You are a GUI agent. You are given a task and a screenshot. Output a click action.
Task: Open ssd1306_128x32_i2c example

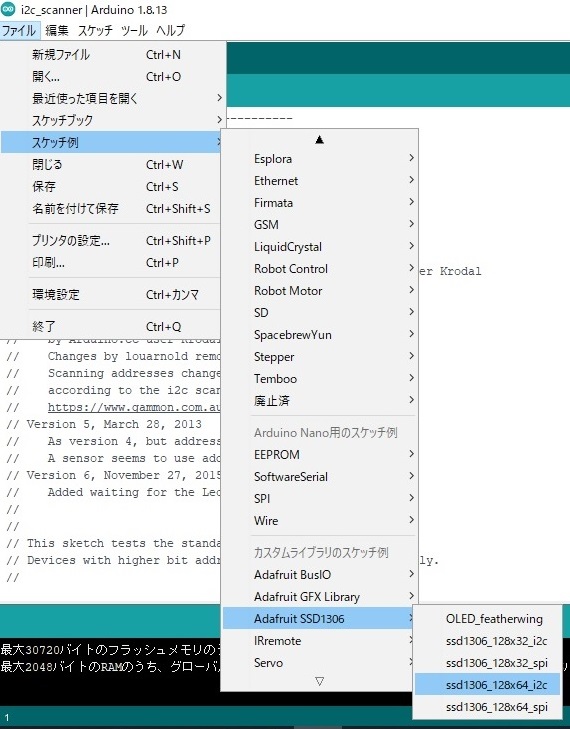pos(487,641)
